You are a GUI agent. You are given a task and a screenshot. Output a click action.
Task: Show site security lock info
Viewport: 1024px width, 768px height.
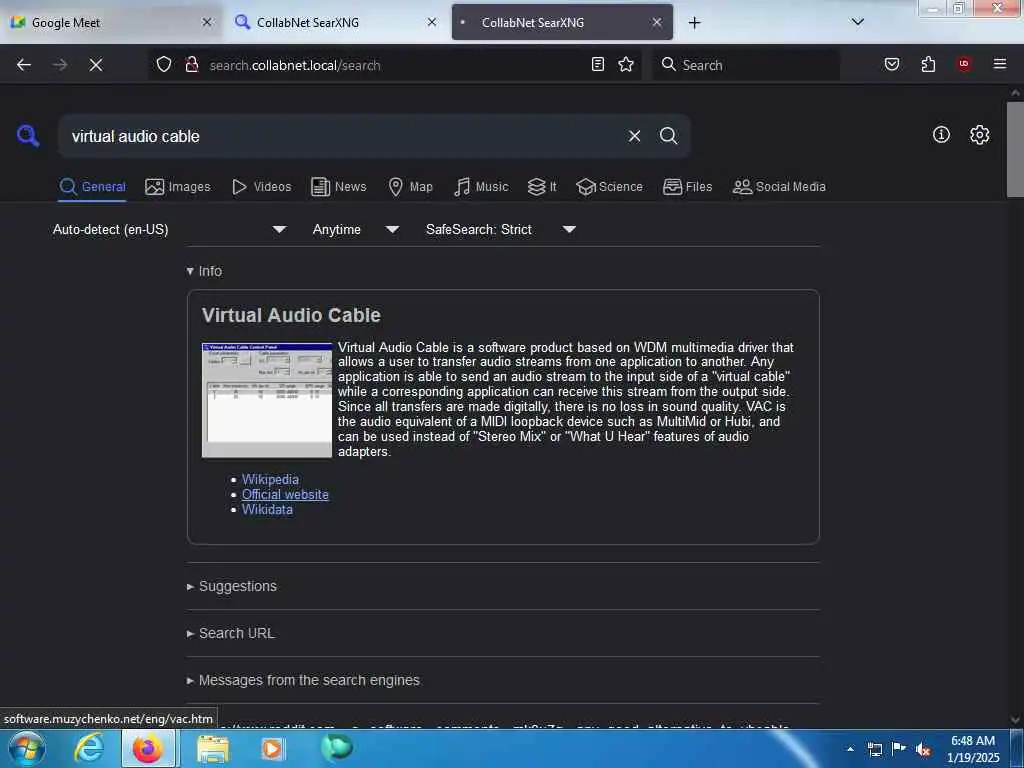(x=192, y=65)
